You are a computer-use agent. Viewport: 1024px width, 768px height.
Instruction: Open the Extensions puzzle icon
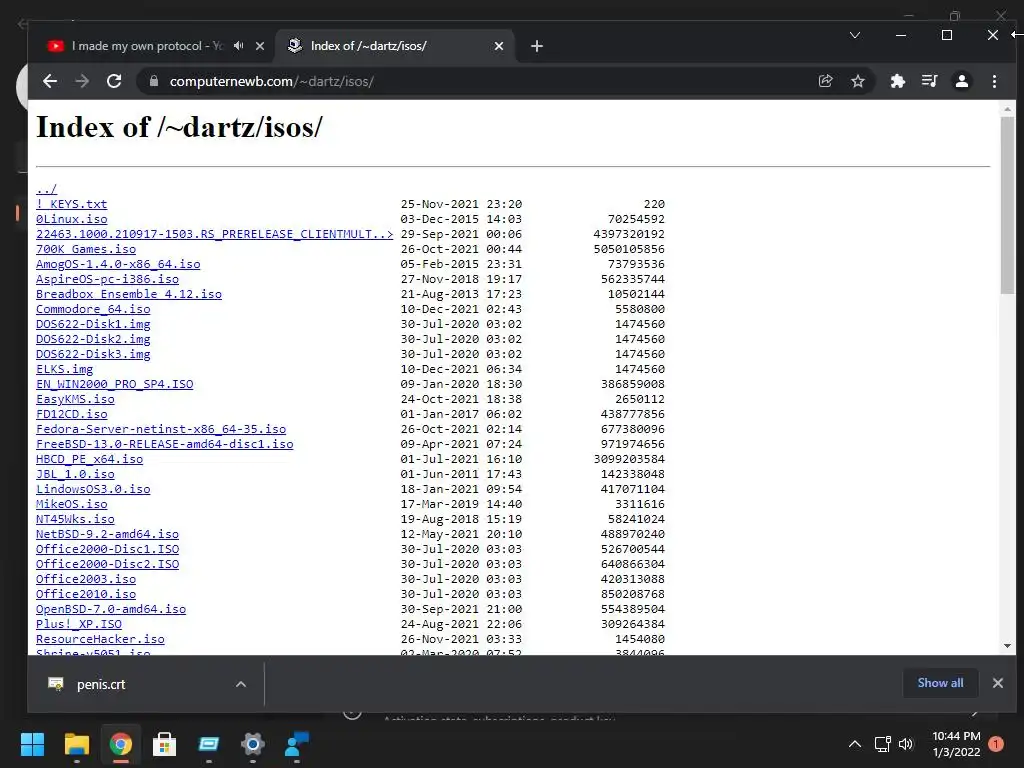[898, 81]
